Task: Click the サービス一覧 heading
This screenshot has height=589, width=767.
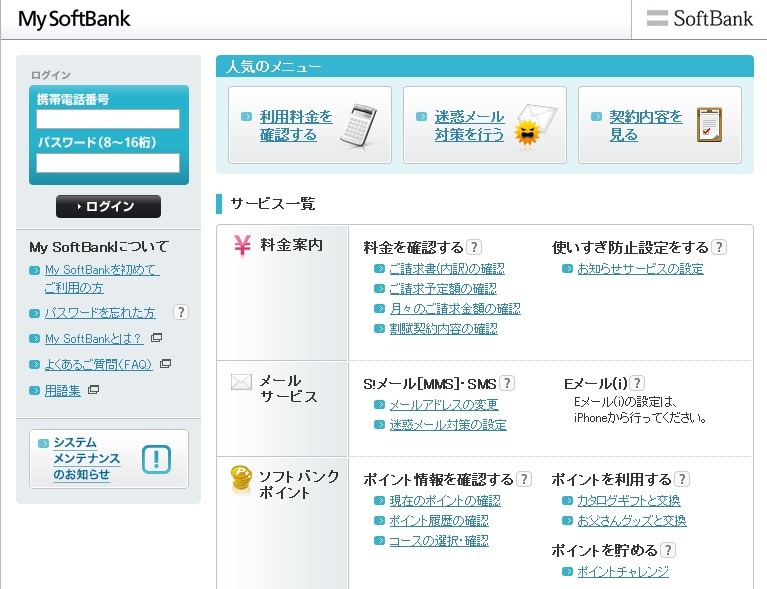Action: click(273, 204)
